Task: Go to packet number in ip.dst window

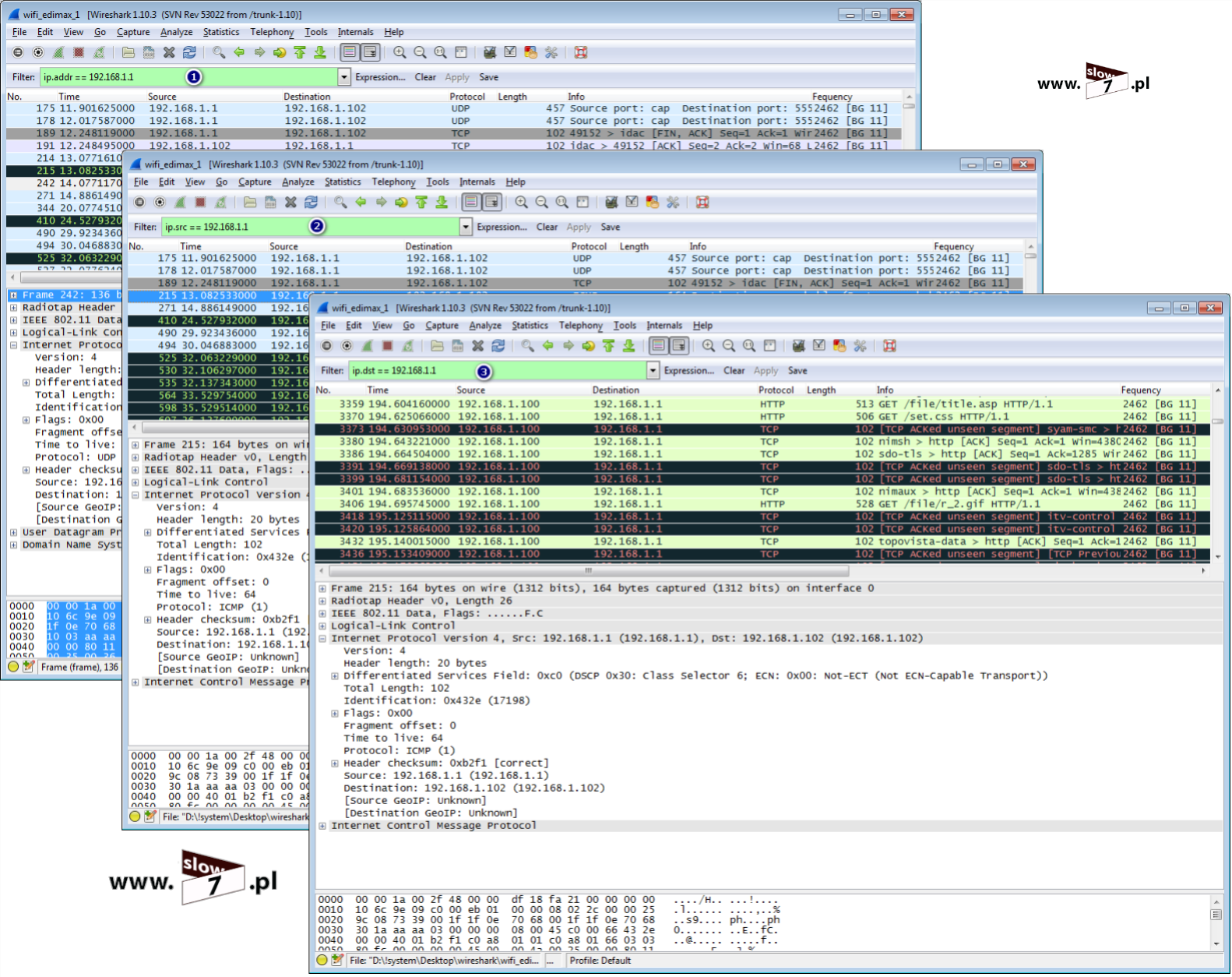Action: (x=589, y=346)
